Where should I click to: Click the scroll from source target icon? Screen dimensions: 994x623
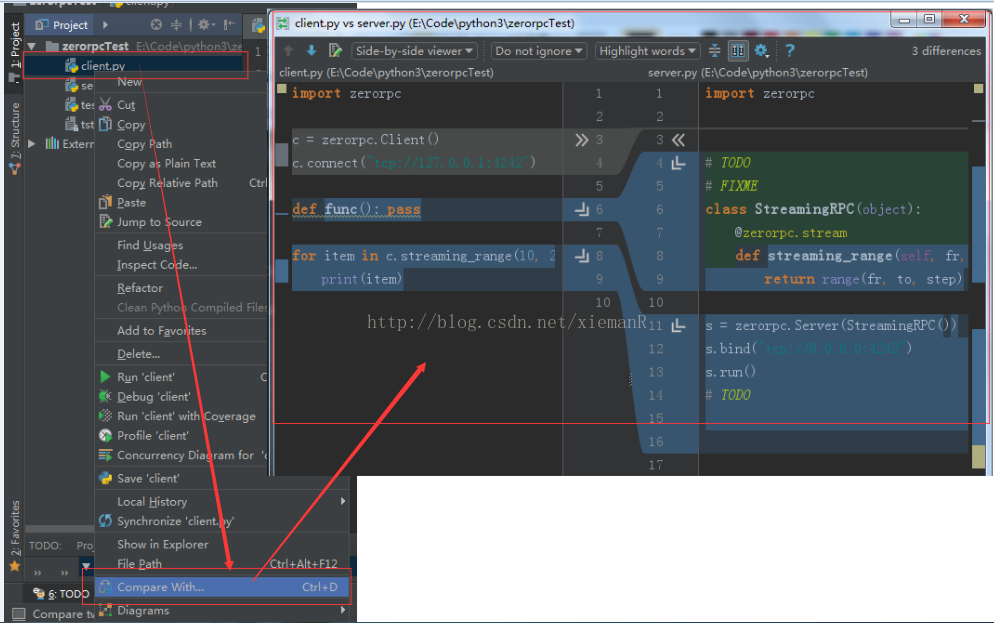click(x=157, y=25)
